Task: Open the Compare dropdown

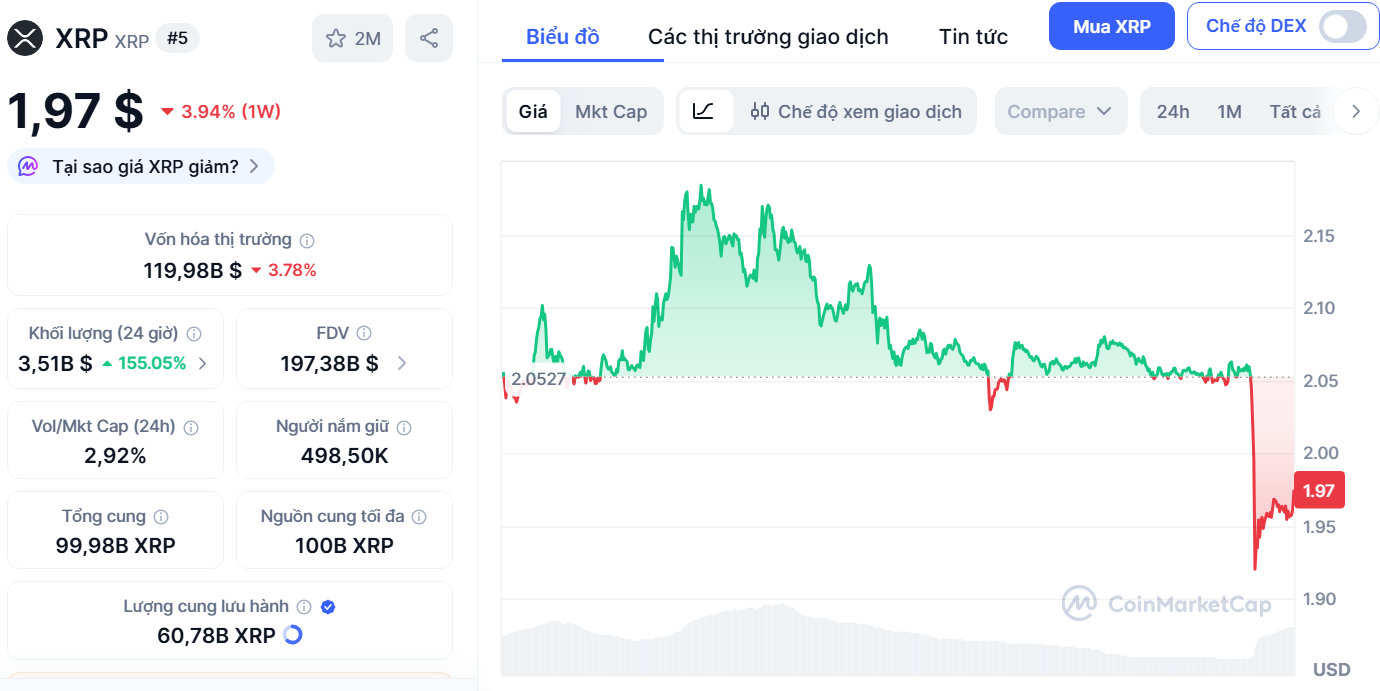Action: [1060, 112]
